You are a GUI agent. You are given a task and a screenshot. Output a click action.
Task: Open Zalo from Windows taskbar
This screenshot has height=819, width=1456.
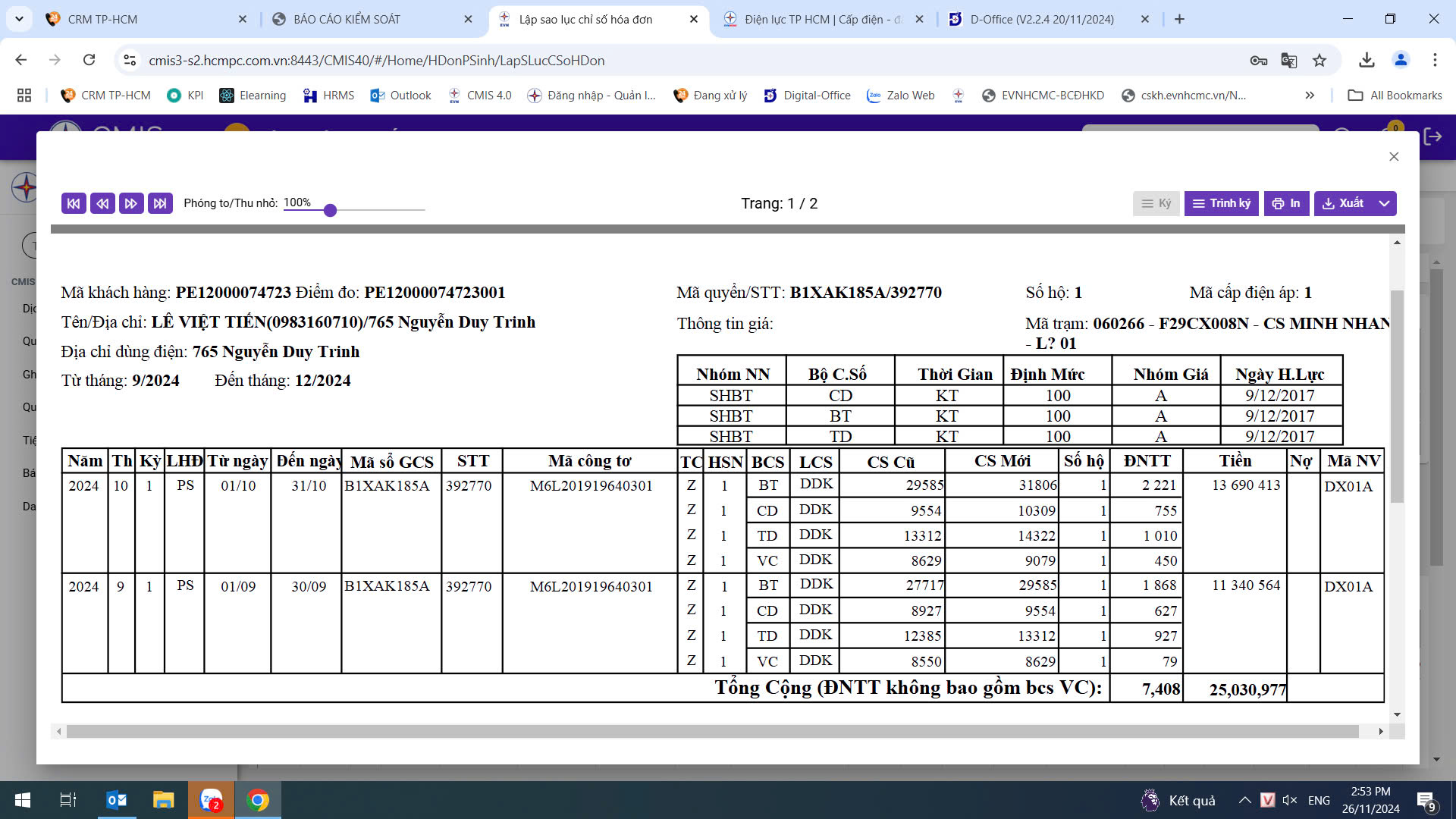point(211,800)
